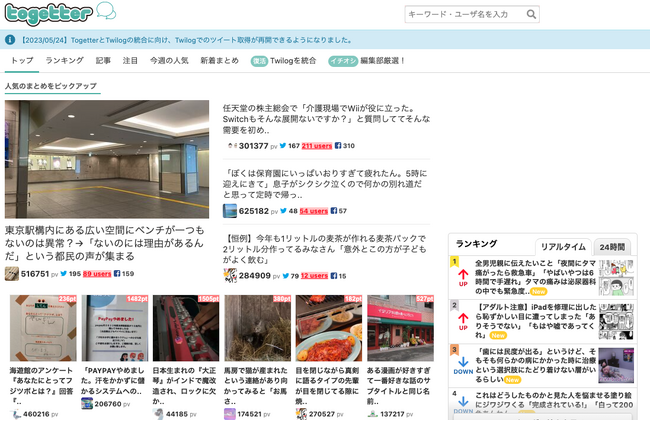Click the author avatar beside 625182 pv

tap(230, 211)
